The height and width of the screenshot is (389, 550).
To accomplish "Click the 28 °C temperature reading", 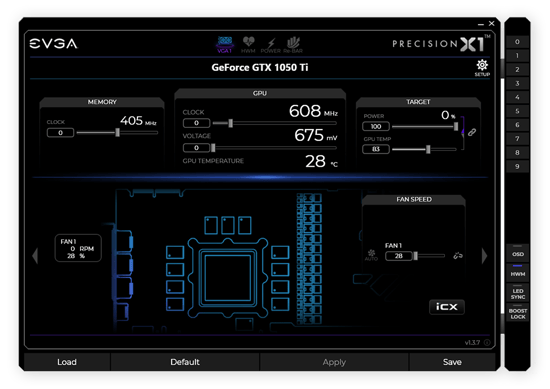I will 321,161.
